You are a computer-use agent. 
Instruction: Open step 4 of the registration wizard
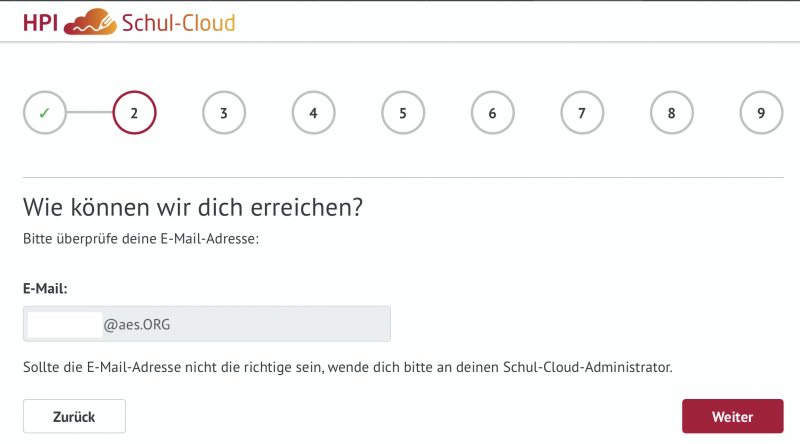point(313,113)
